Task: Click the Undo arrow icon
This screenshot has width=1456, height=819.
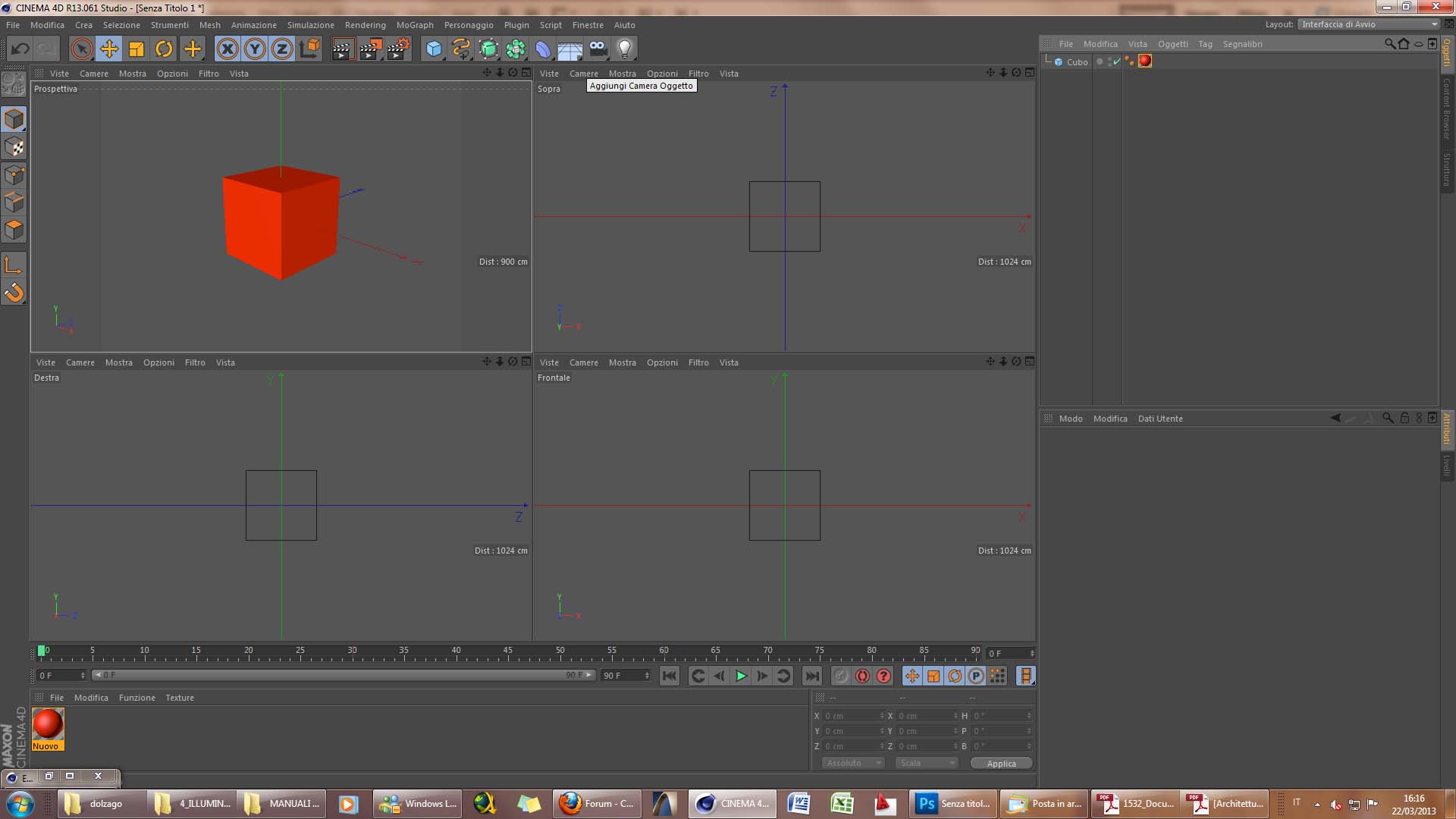Action: click(x=20, y=49)
